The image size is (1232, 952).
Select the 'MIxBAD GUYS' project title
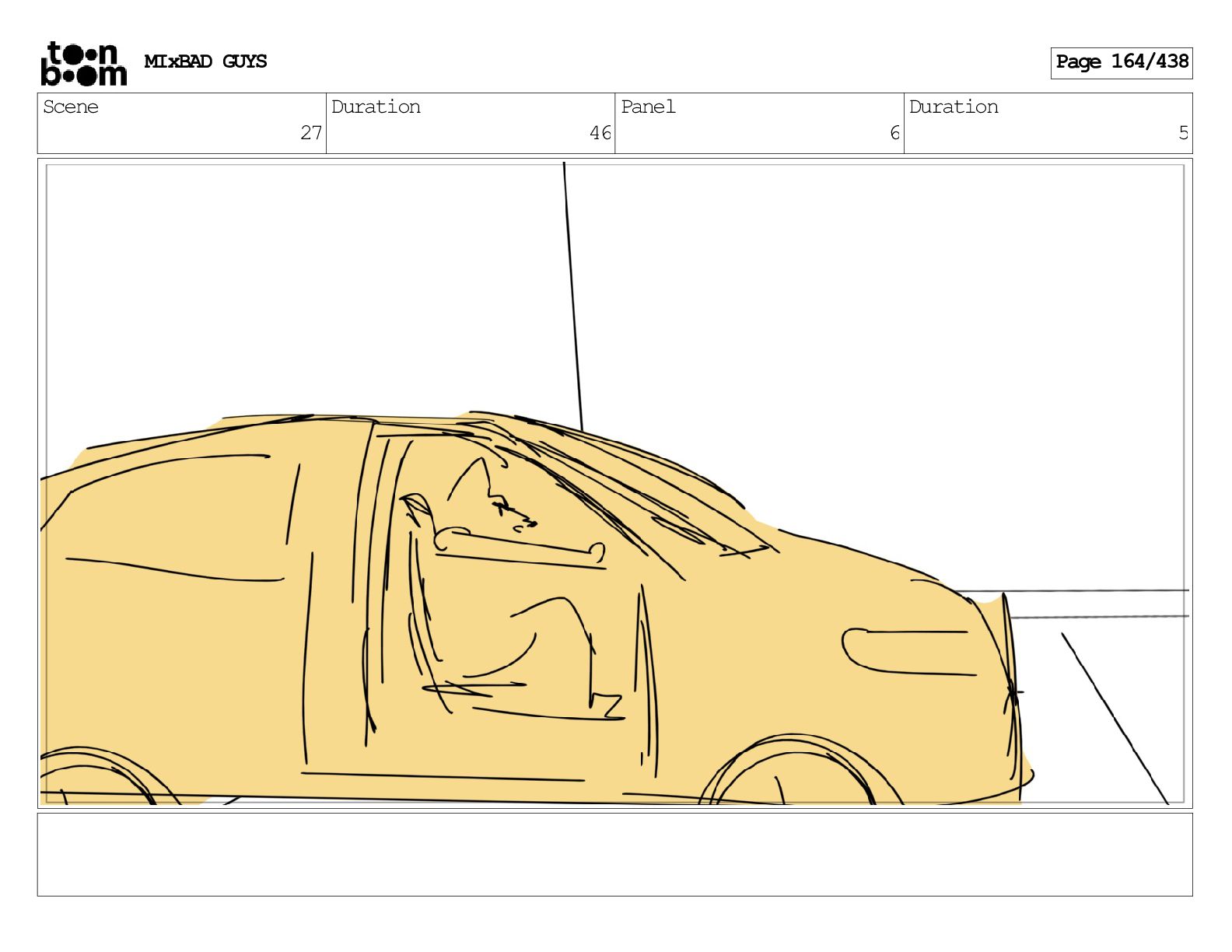(205, 61)
